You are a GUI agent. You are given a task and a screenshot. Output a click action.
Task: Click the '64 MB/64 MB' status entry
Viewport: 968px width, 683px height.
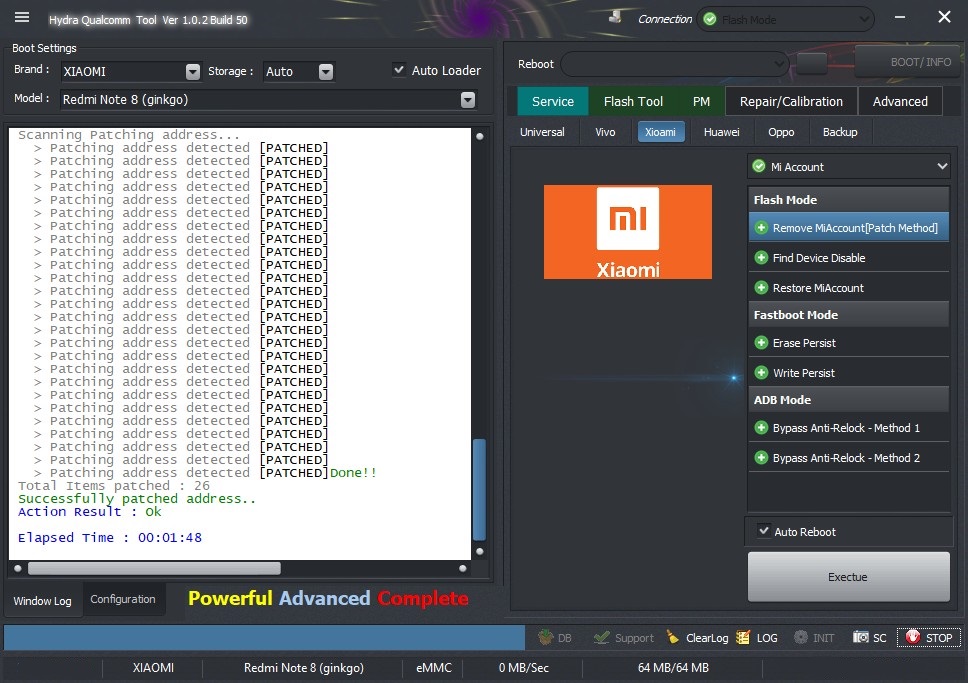pos(673,668)
